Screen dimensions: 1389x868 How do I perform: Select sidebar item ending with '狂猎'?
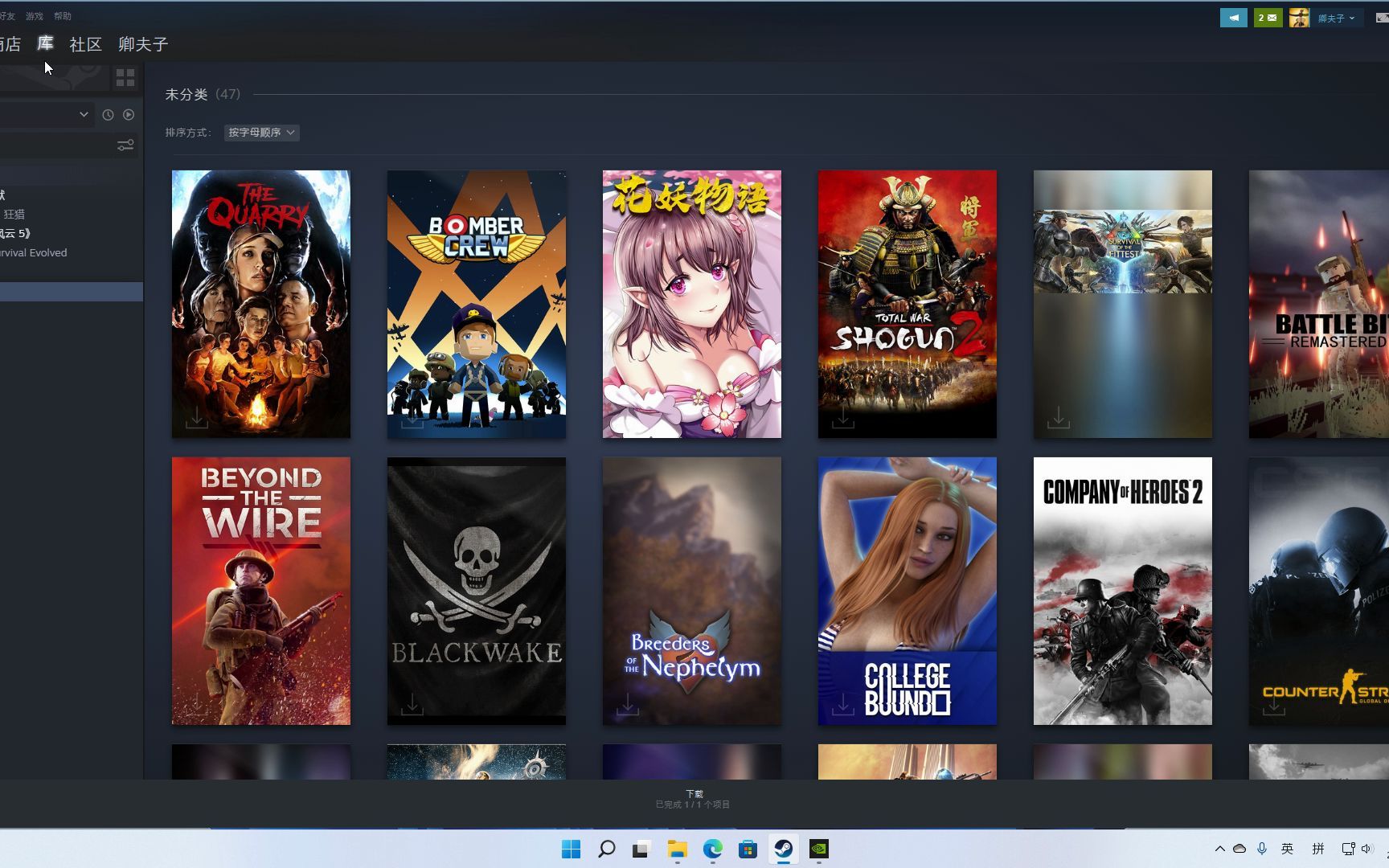(x=14, y=214)
